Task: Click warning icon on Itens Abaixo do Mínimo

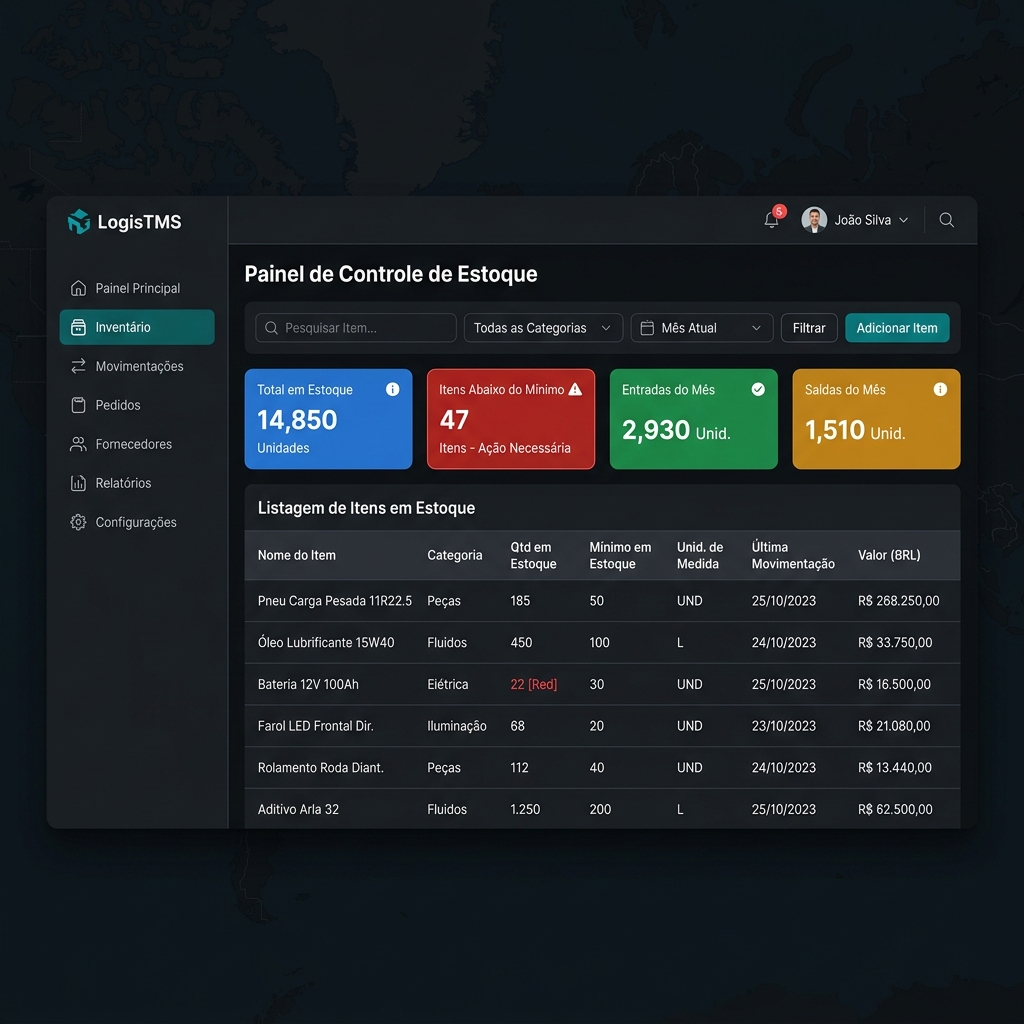Action: (575, 389)
